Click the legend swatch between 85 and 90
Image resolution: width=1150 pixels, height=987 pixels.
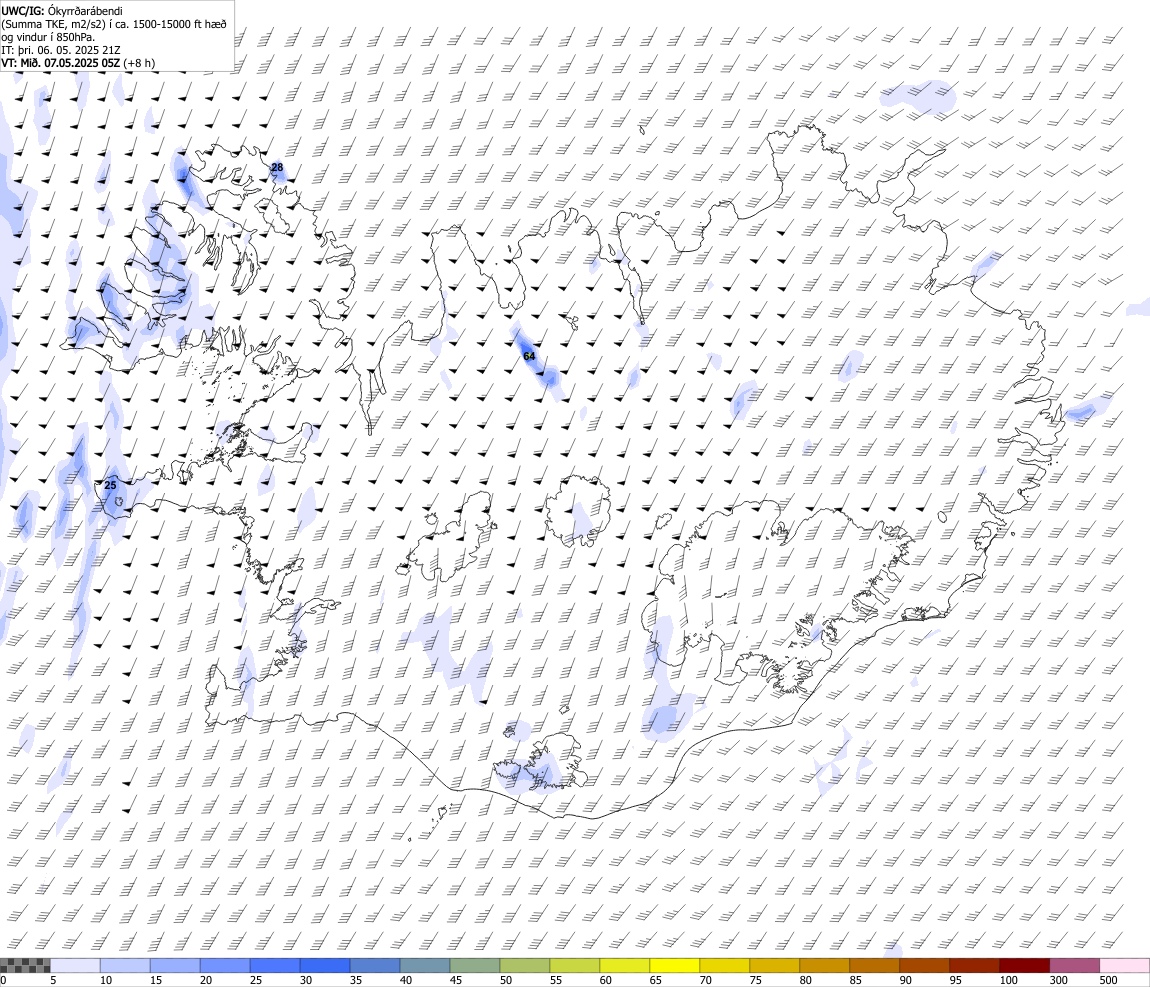click(874, 965)
